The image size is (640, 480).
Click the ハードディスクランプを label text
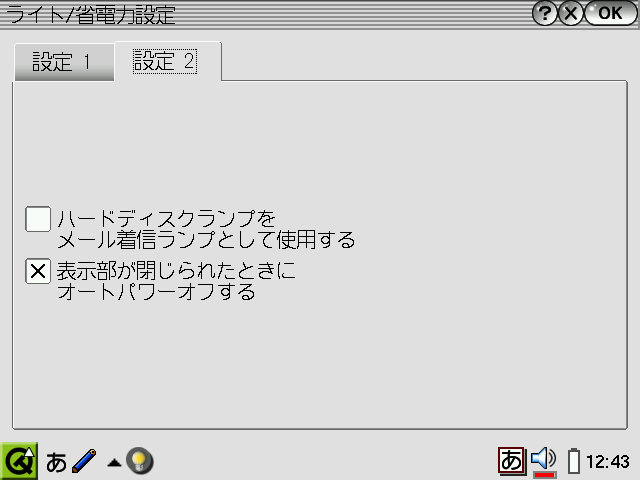coord(167,219)
